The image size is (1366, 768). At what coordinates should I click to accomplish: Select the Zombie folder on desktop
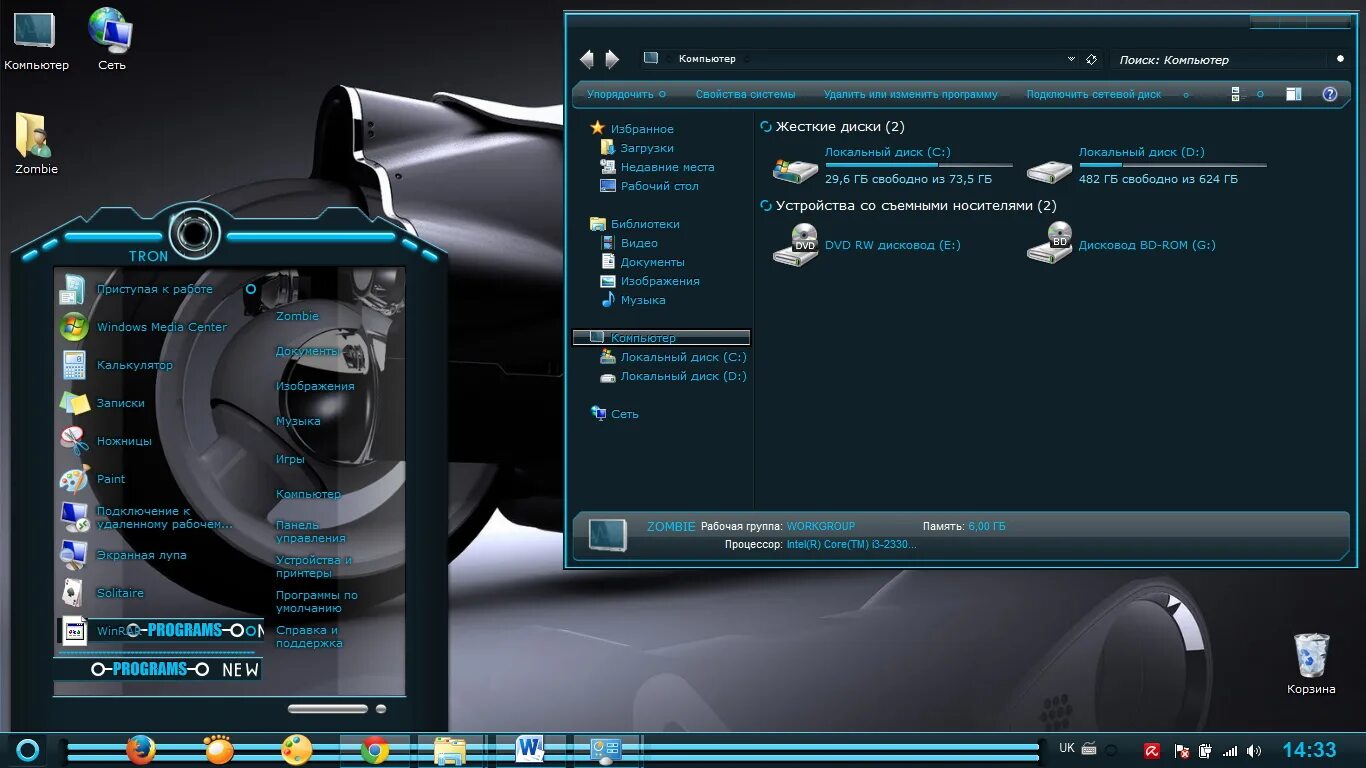[x=36, y=144]
